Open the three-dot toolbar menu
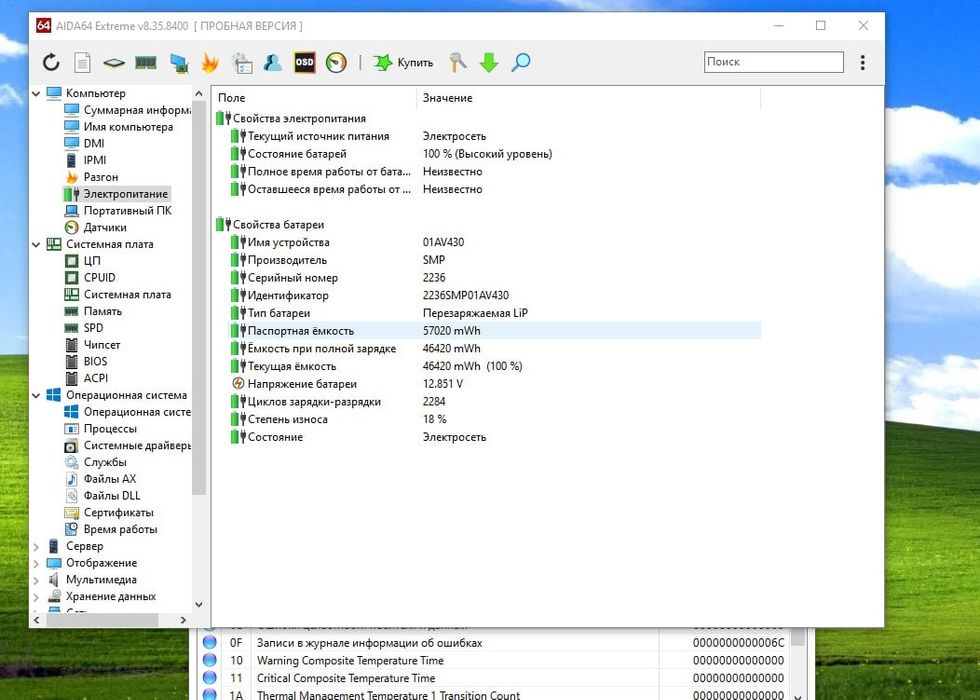980x700 pixels. 862,62
